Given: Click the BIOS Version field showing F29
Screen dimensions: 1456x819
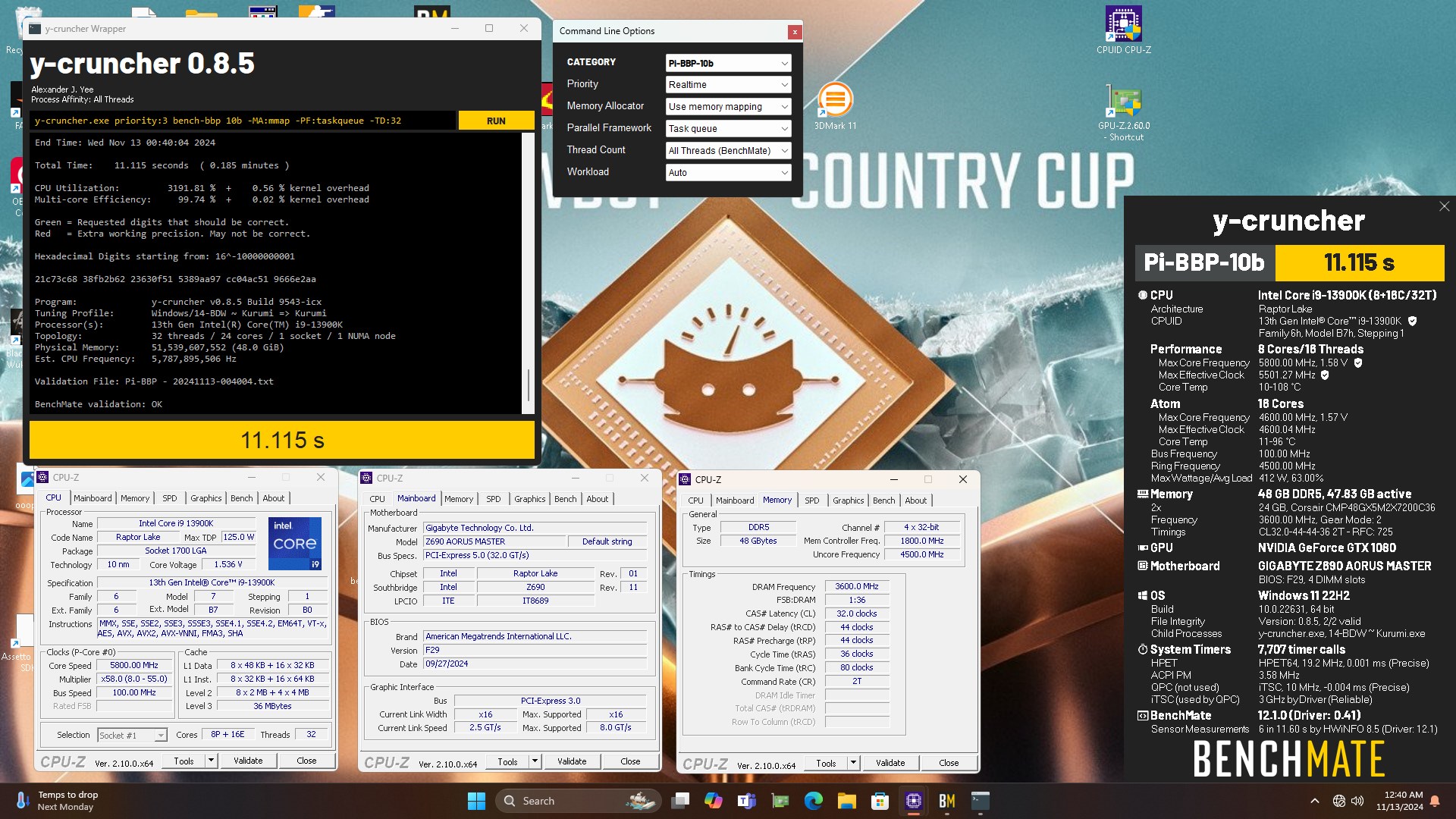Looking at the screenshot, I should tap(535, 650).
